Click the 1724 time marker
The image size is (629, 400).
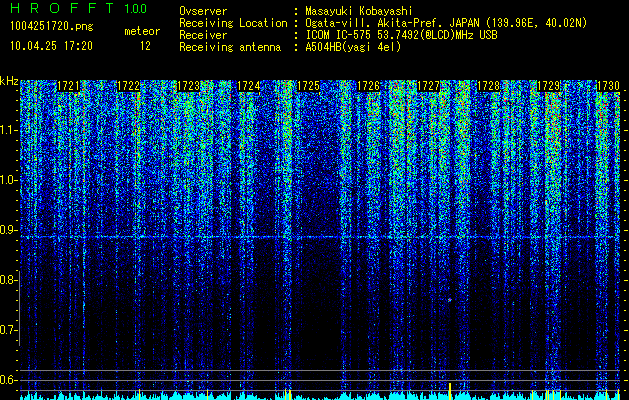[249, 86]
